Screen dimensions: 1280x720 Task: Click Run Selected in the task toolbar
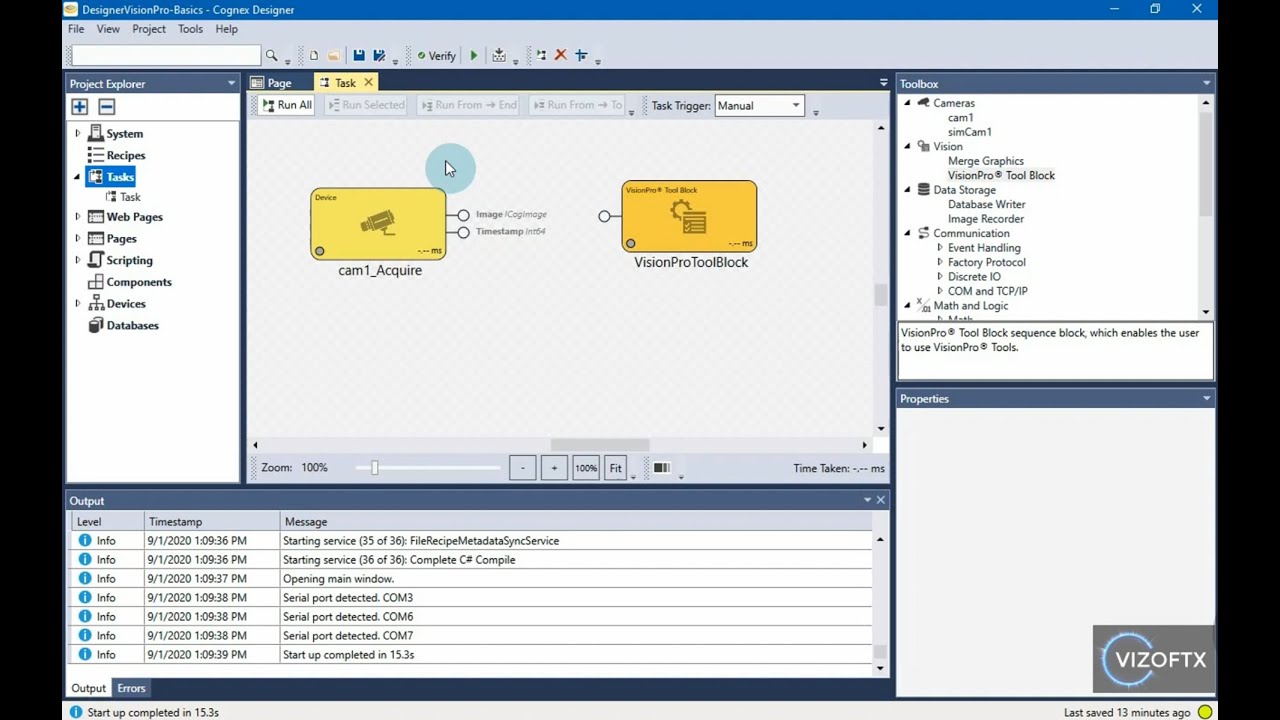pyautogui.click(x=366, y=105)
